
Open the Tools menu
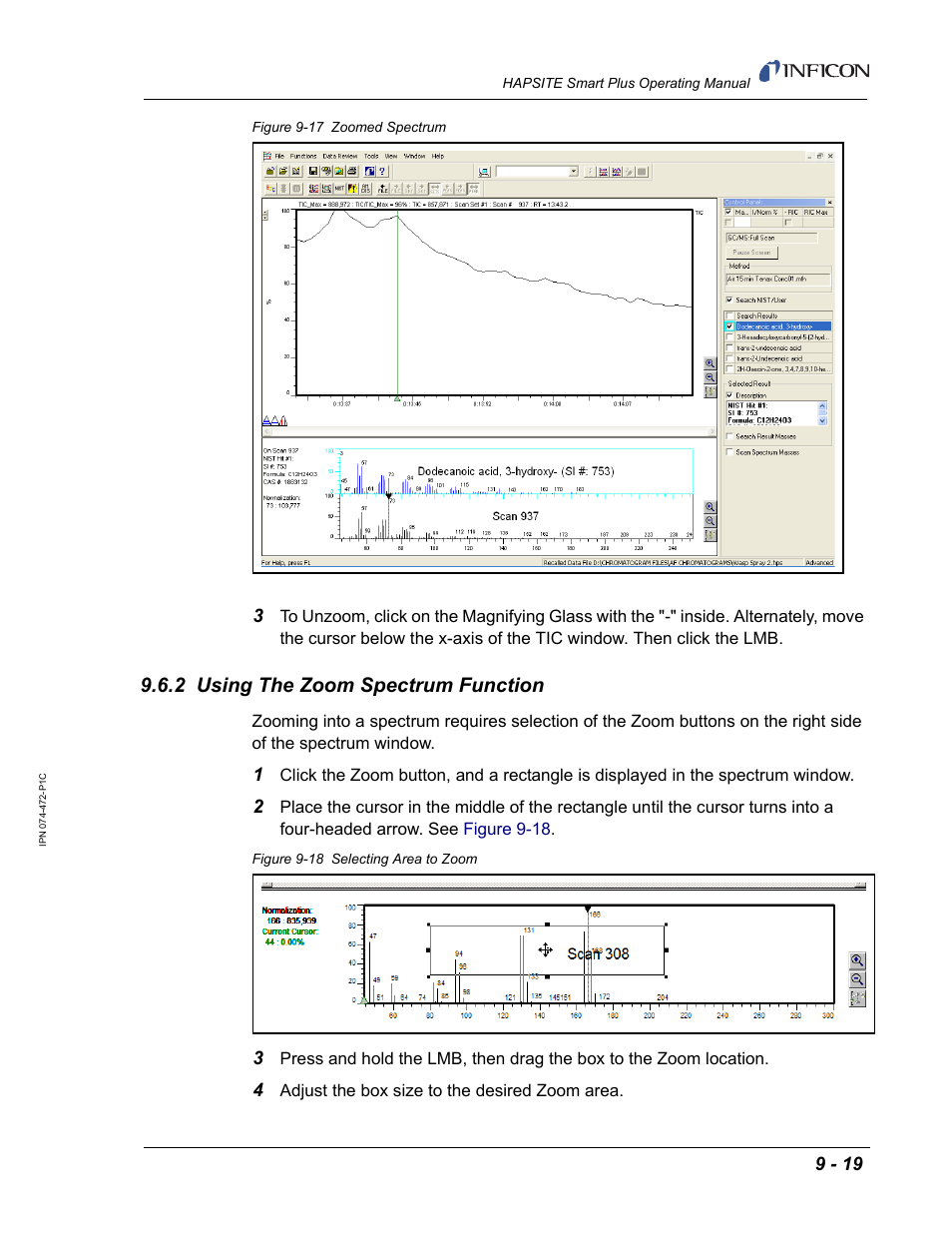[371, 157]
